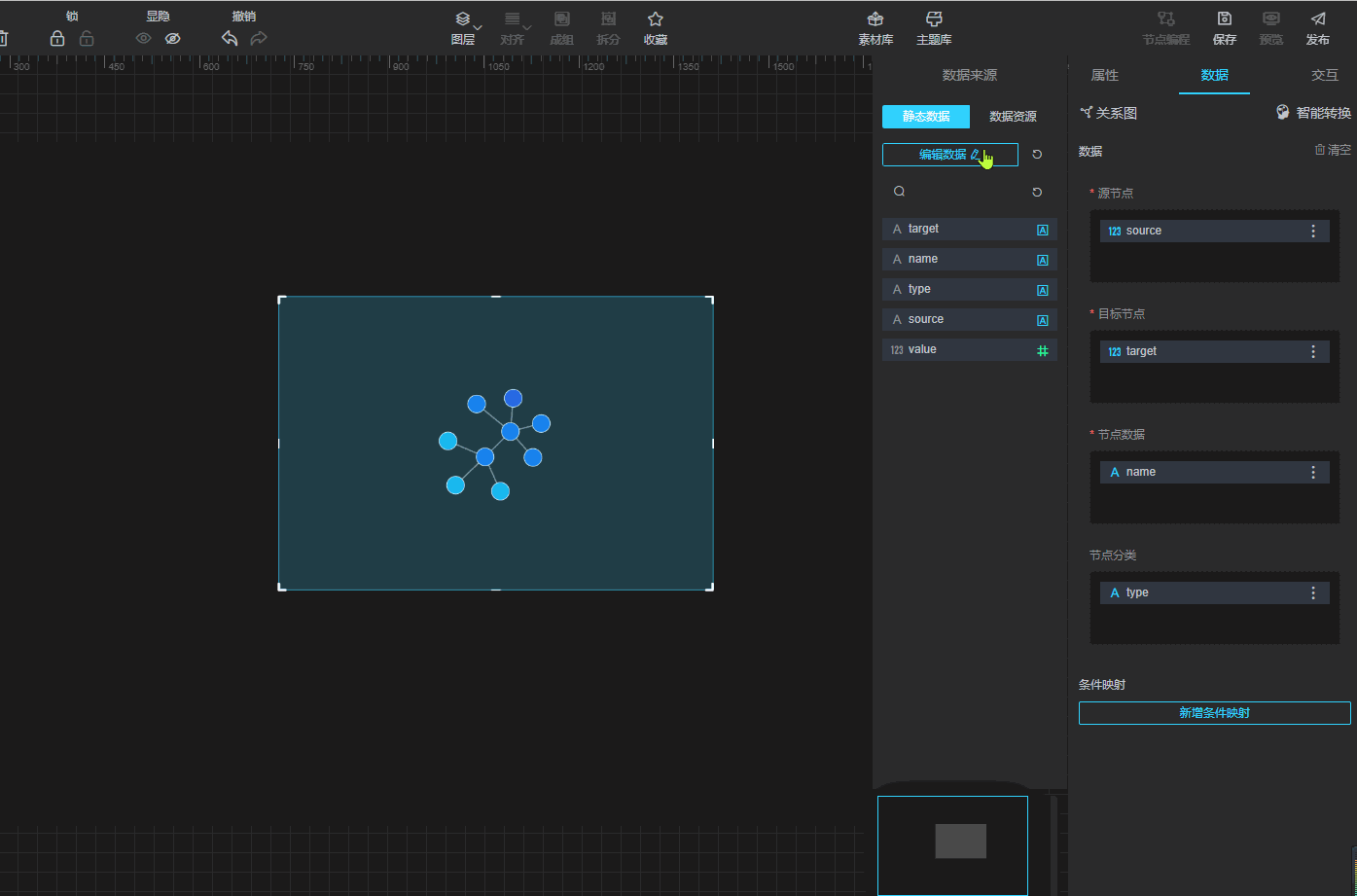Switch to the 属性 tab
Viewport: 1357px width, 896px height.
point(1104,75)
